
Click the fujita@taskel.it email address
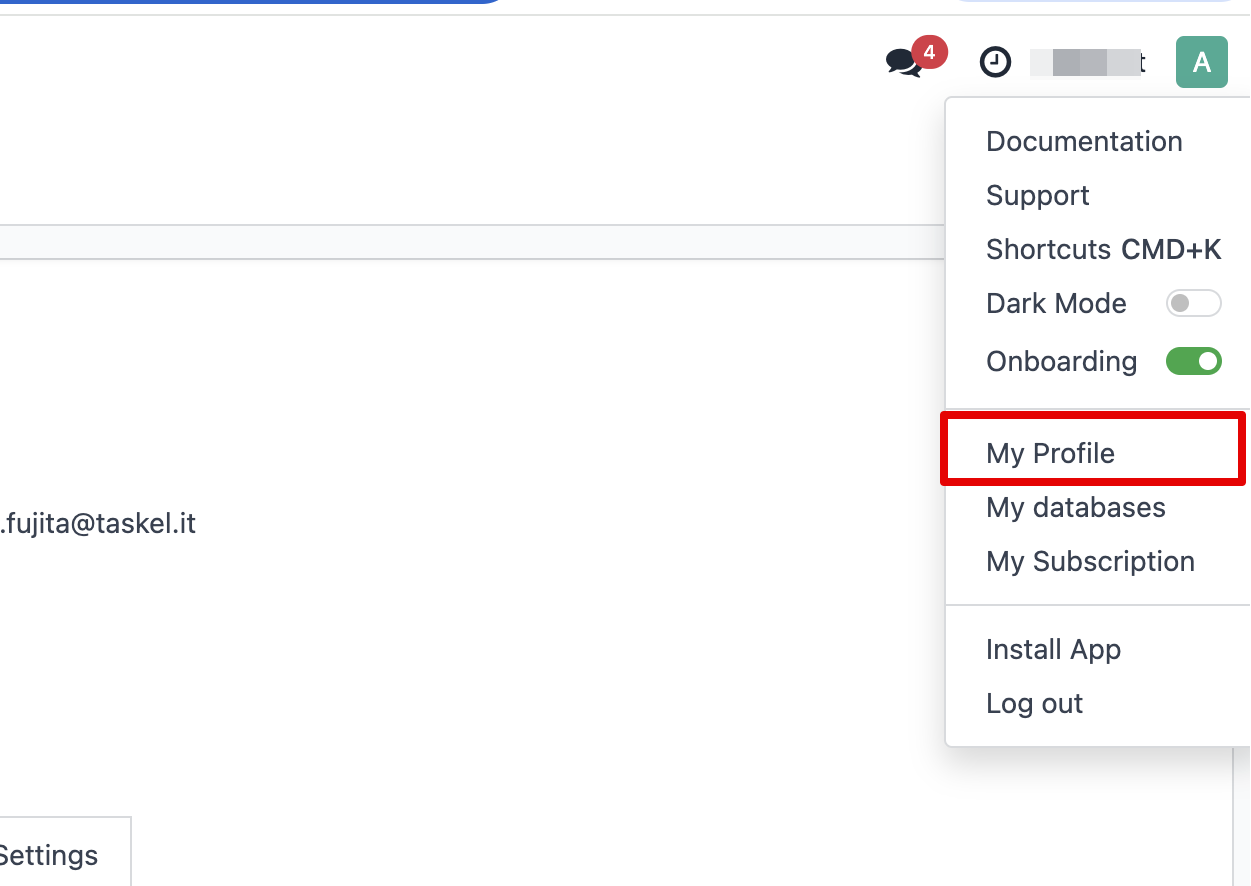coord(98,524)
